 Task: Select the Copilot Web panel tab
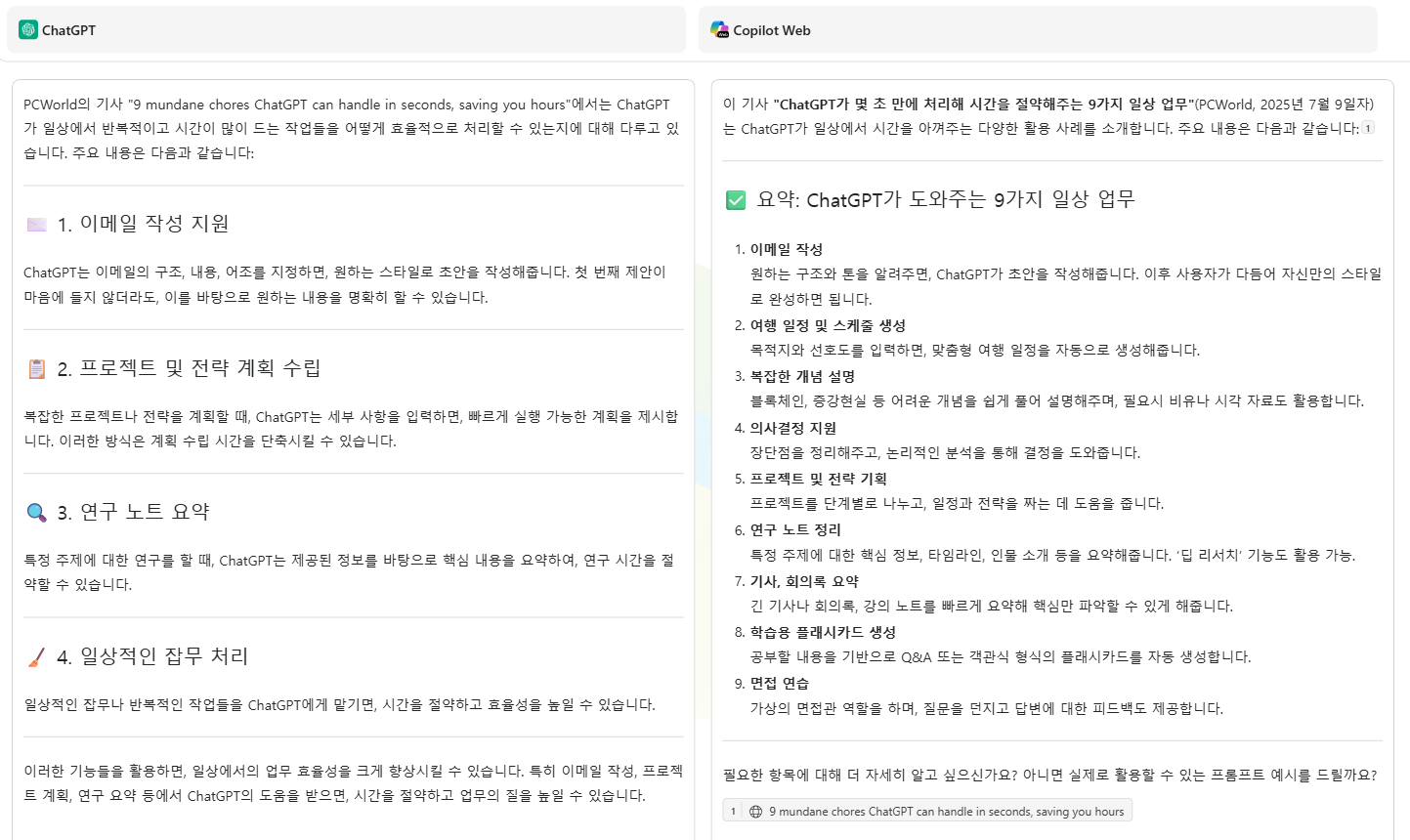pos(1038,30)
